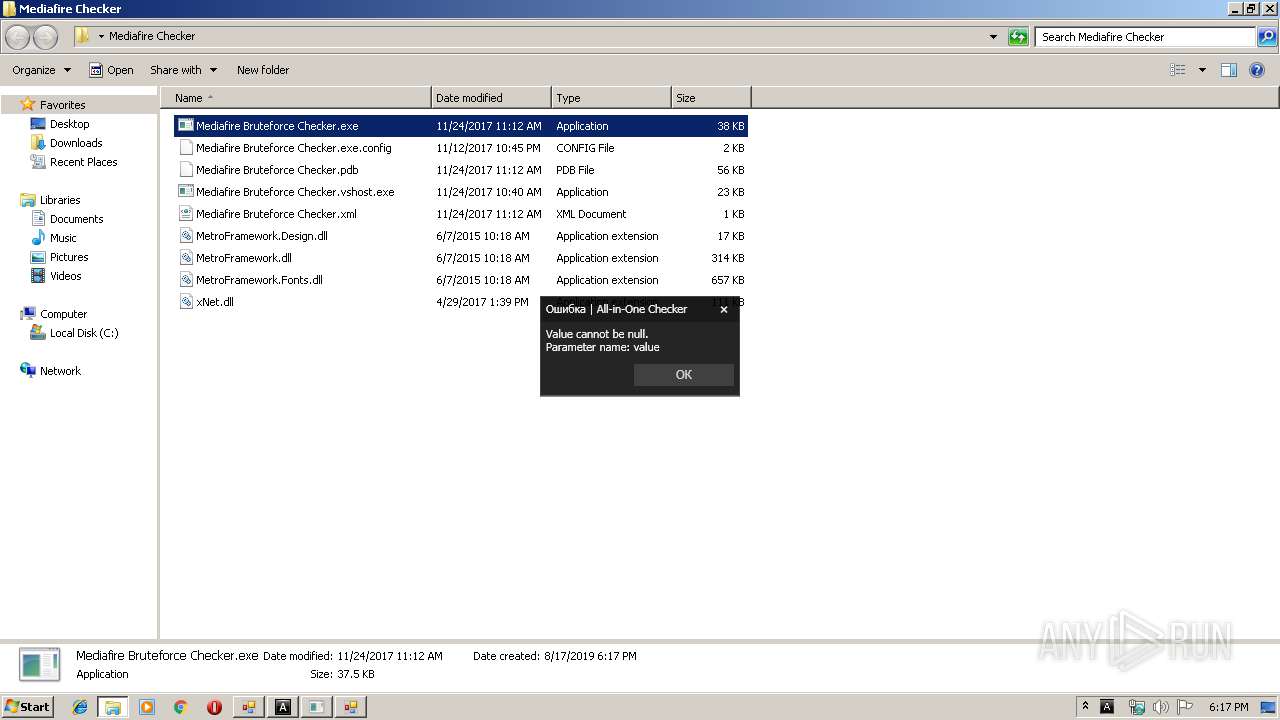
Task: Select Mediafire Bruteforce Checker.exe file icon
Action: [x=186, y=126]
